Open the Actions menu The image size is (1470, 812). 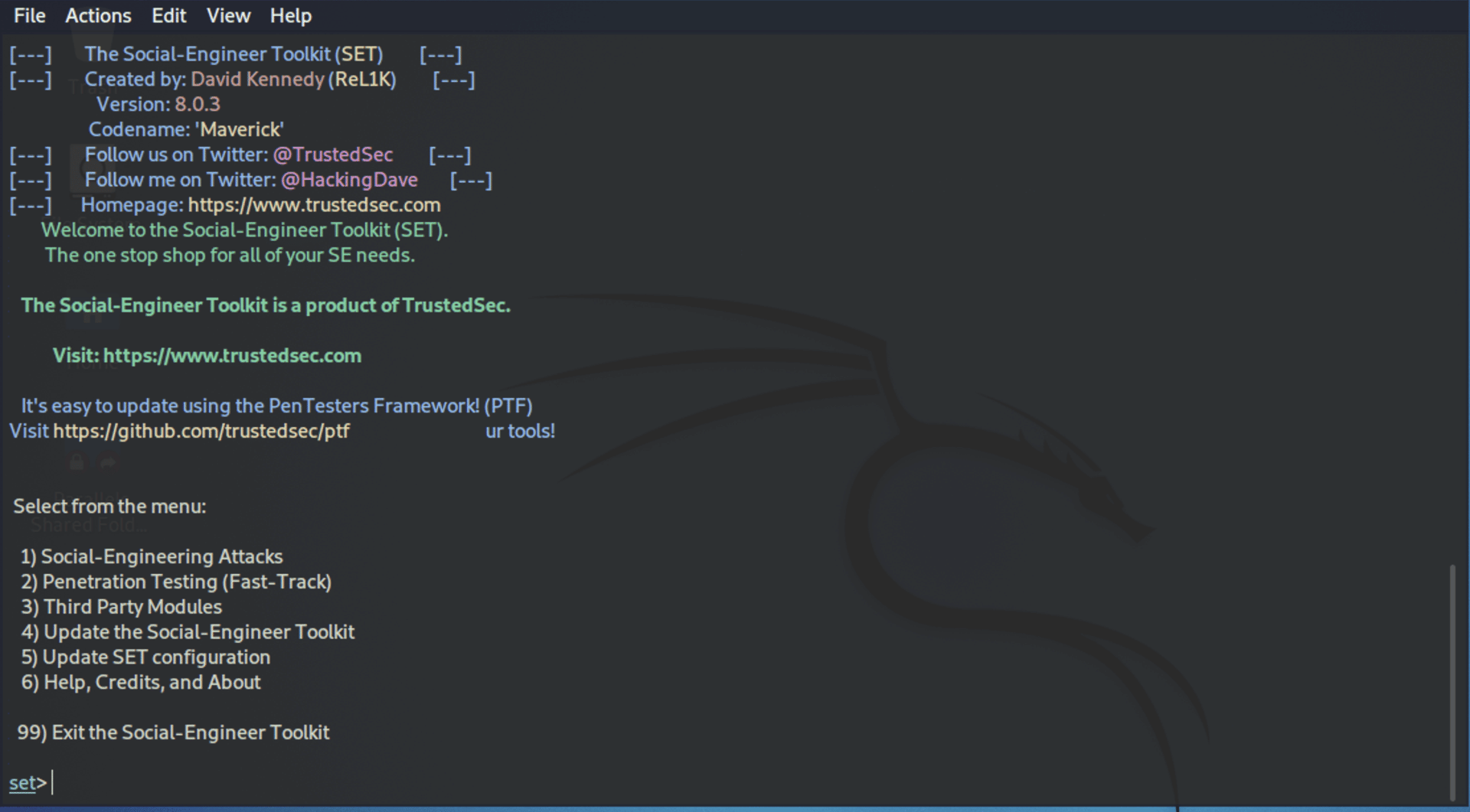(98, 16)
